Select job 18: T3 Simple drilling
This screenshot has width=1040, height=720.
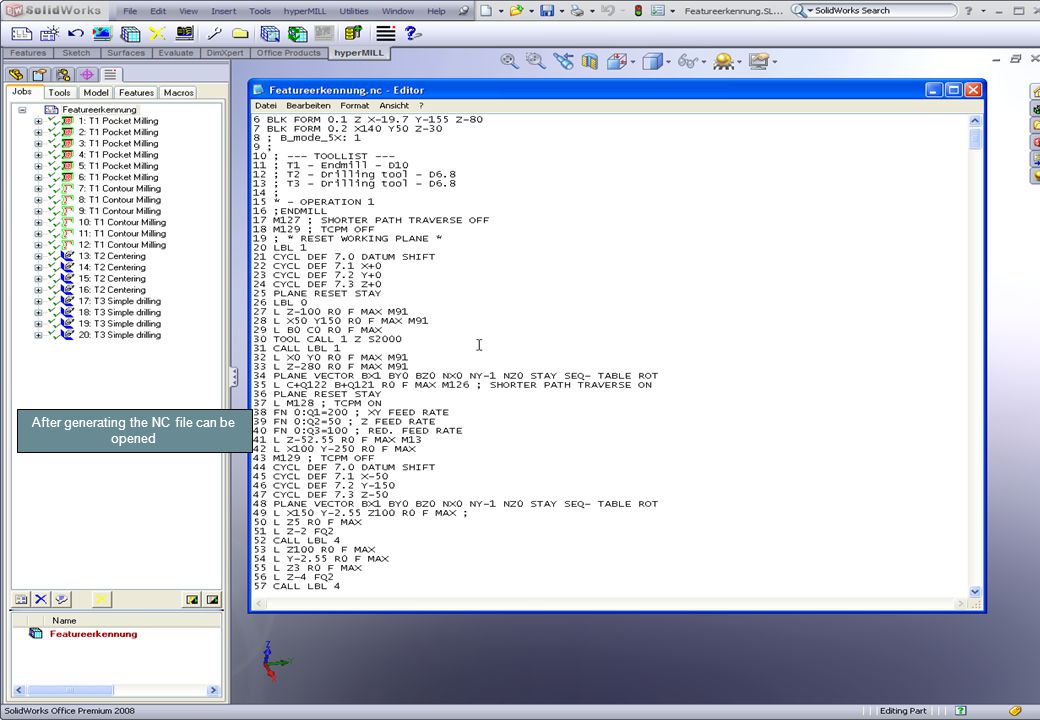(119, 312)
